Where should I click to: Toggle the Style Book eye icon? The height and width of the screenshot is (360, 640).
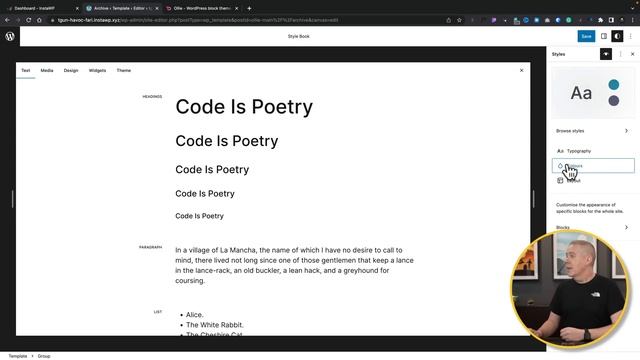click(x=606, y=54)
